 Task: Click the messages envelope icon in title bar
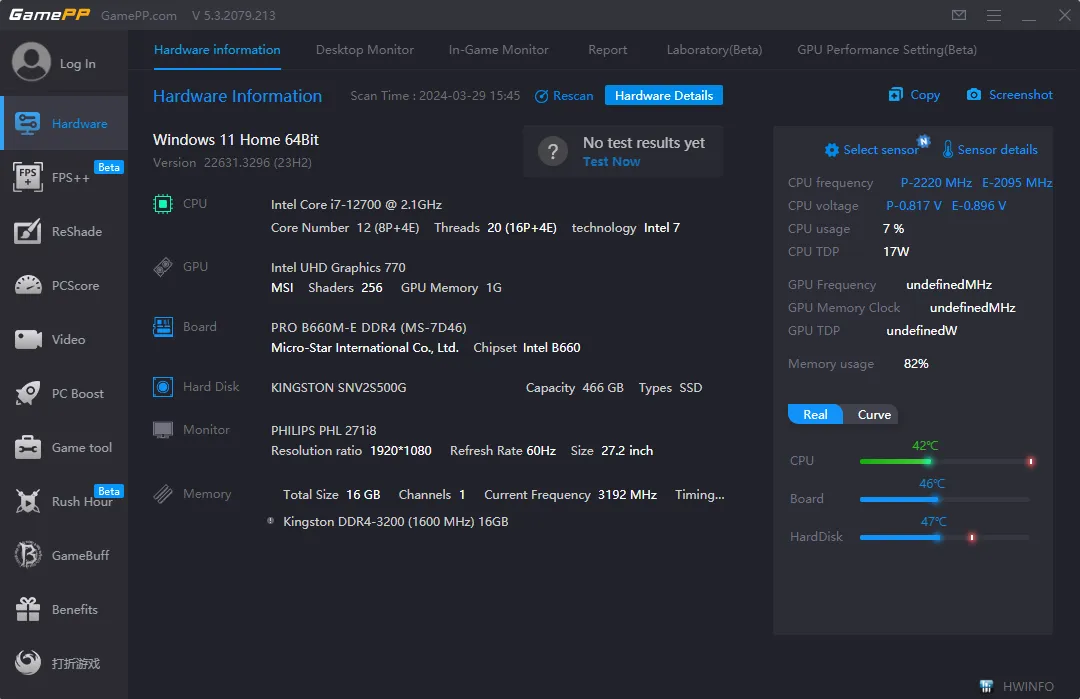[x=959, y=15]
